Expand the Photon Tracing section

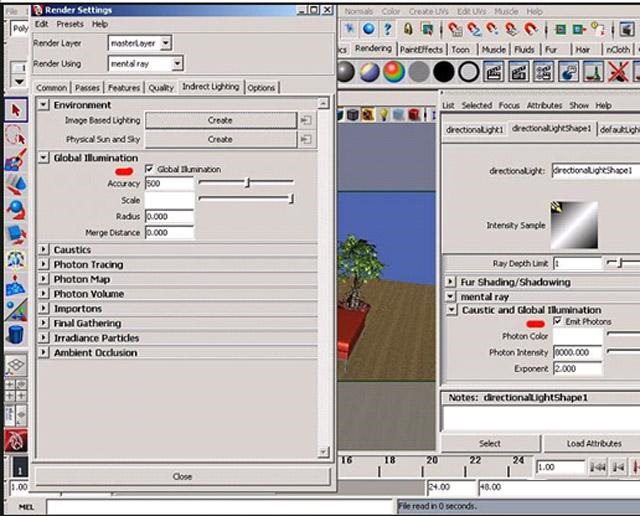43,264
